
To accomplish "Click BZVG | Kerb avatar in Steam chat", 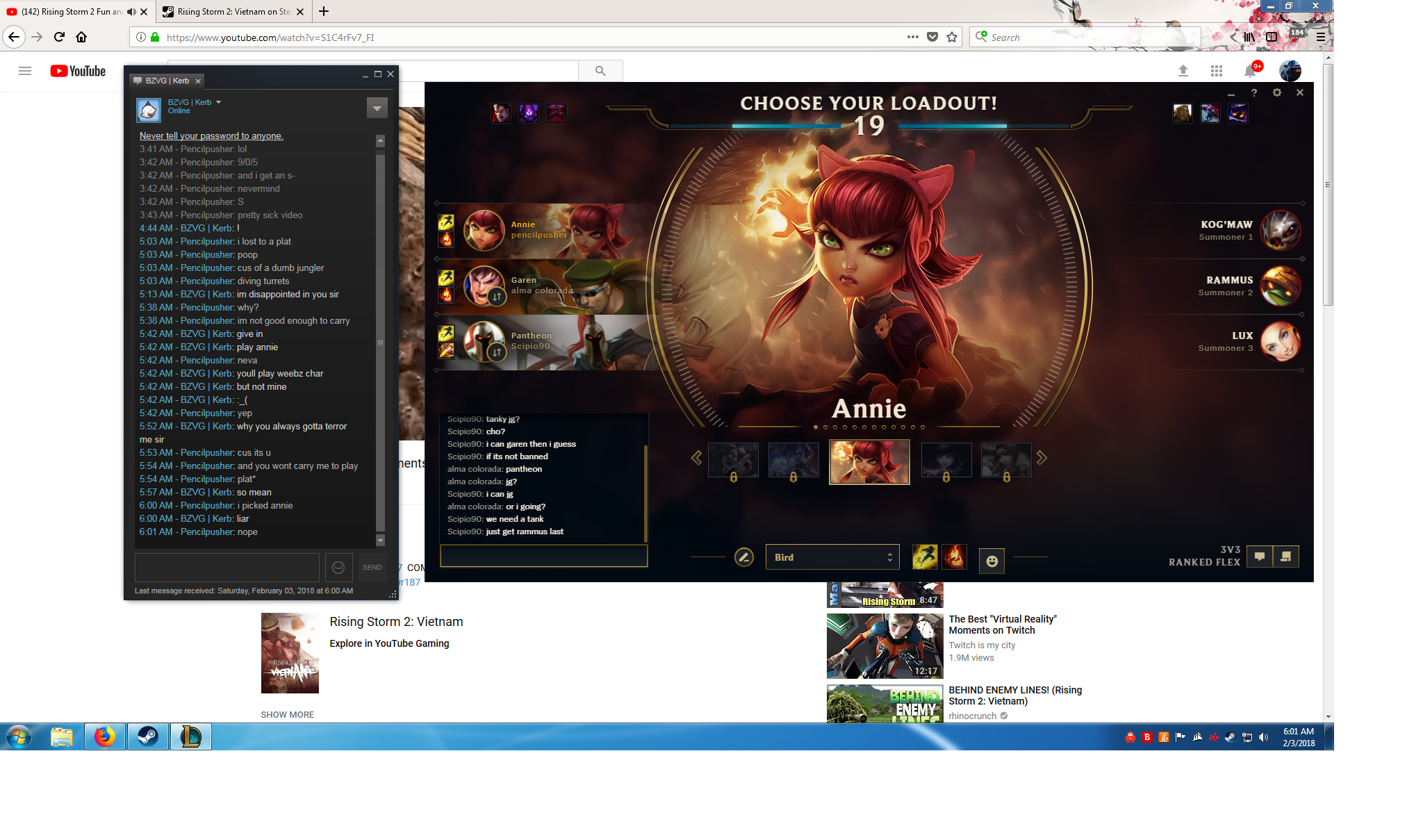I will pyautogui.click(x=148, y=110).
